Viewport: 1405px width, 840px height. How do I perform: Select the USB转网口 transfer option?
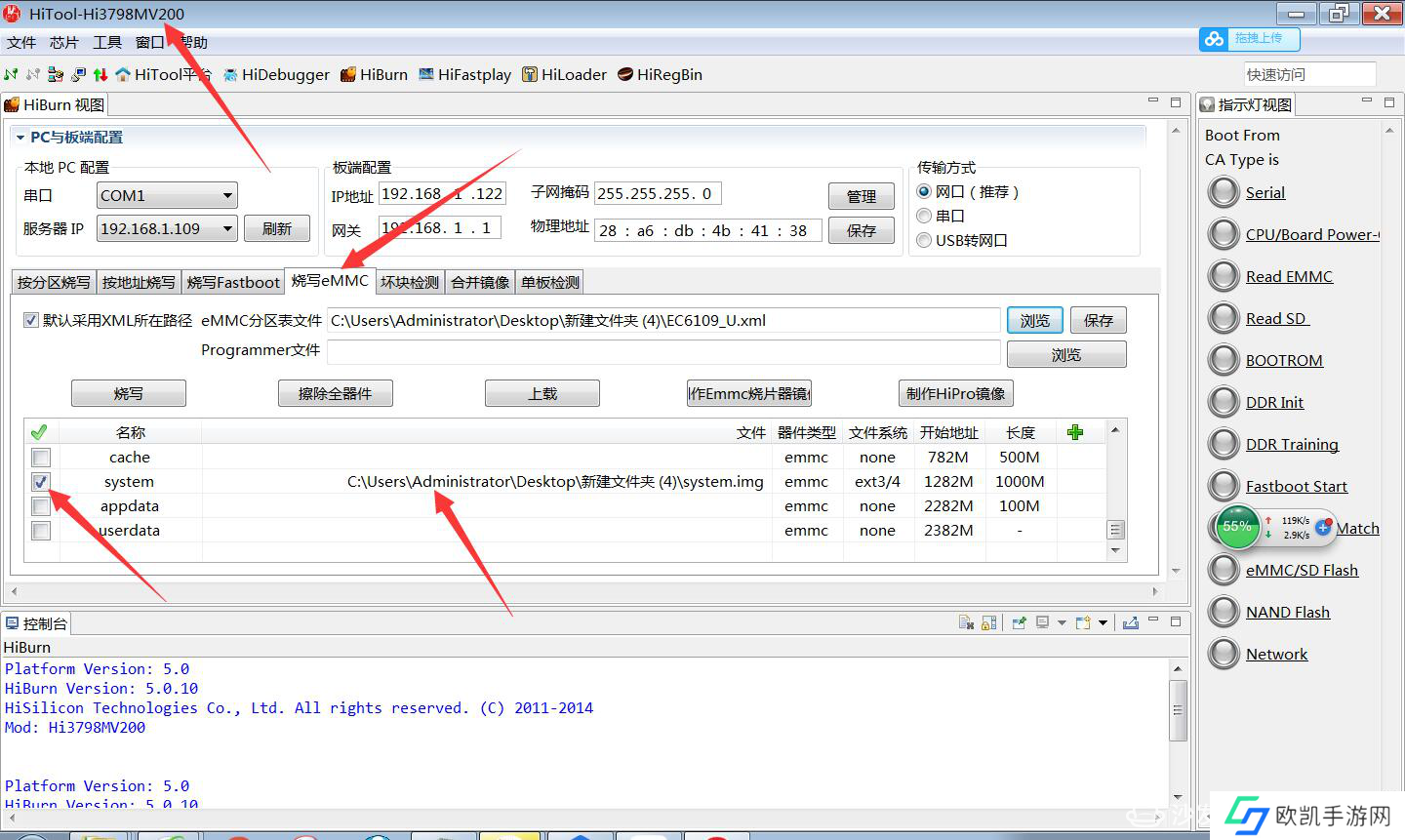[x=924, y=240]
